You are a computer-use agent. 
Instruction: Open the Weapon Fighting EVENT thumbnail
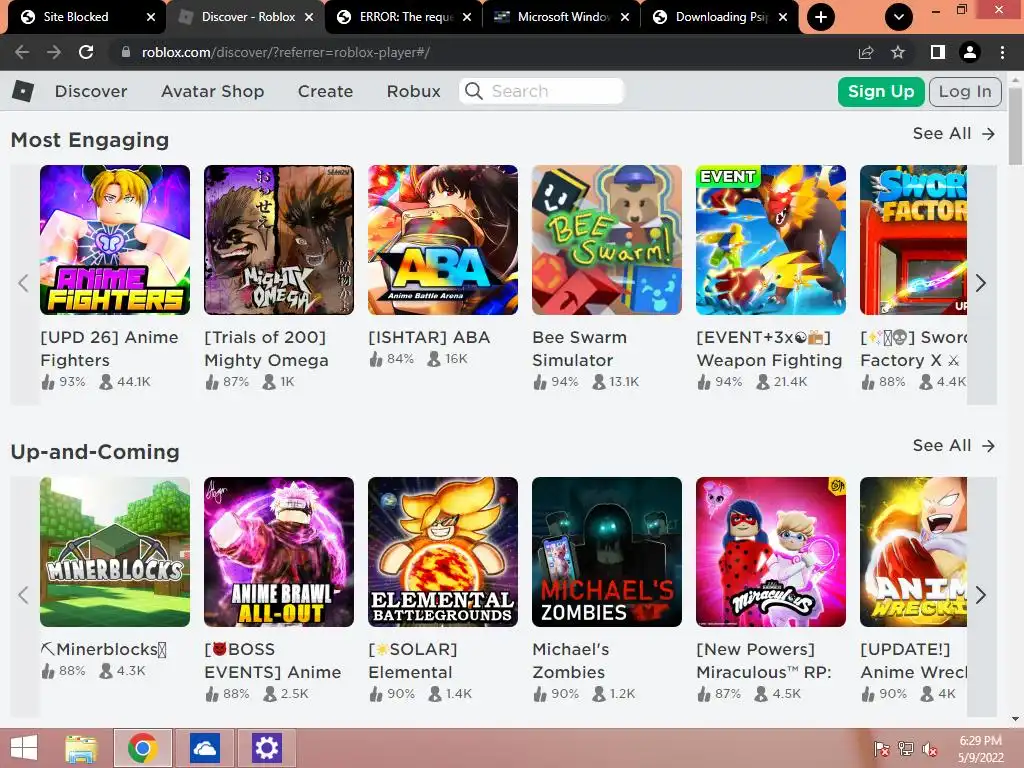pyautogui.click(x=771, y=240)
